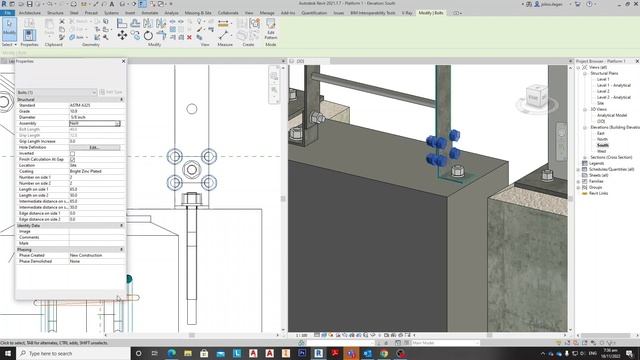
Task: Select the Offset tool
Action: point(135,23)
